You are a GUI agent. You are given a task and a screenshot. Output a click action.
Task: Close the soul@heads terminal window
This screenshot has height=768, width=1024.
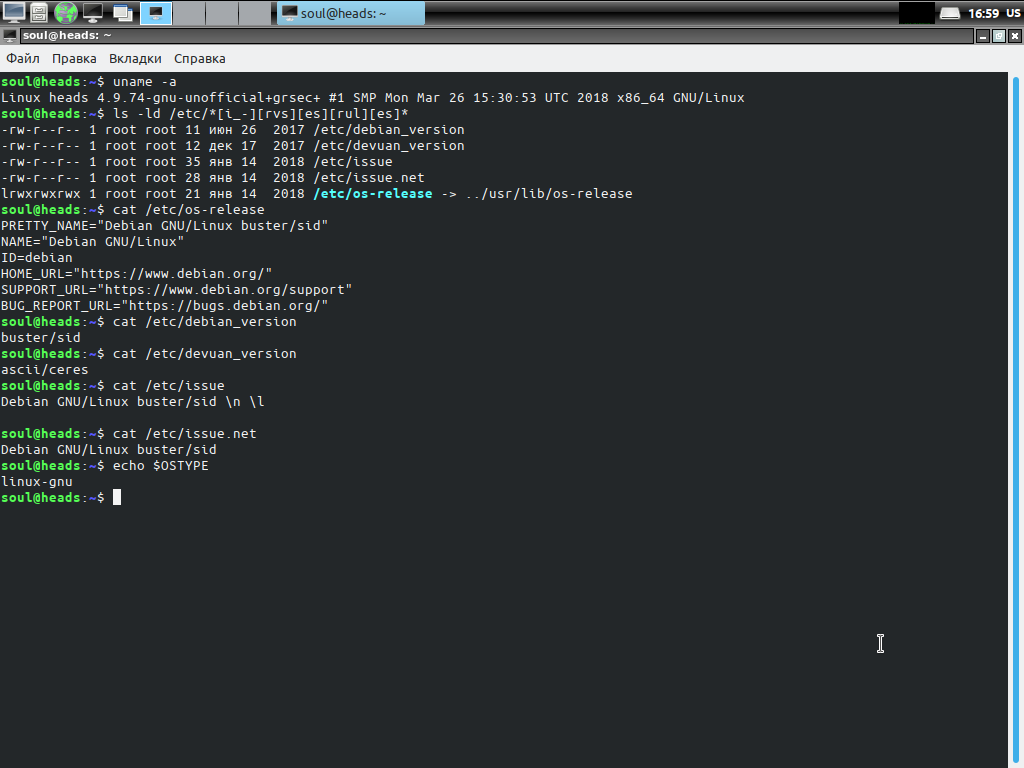[x=1015, y=36]
